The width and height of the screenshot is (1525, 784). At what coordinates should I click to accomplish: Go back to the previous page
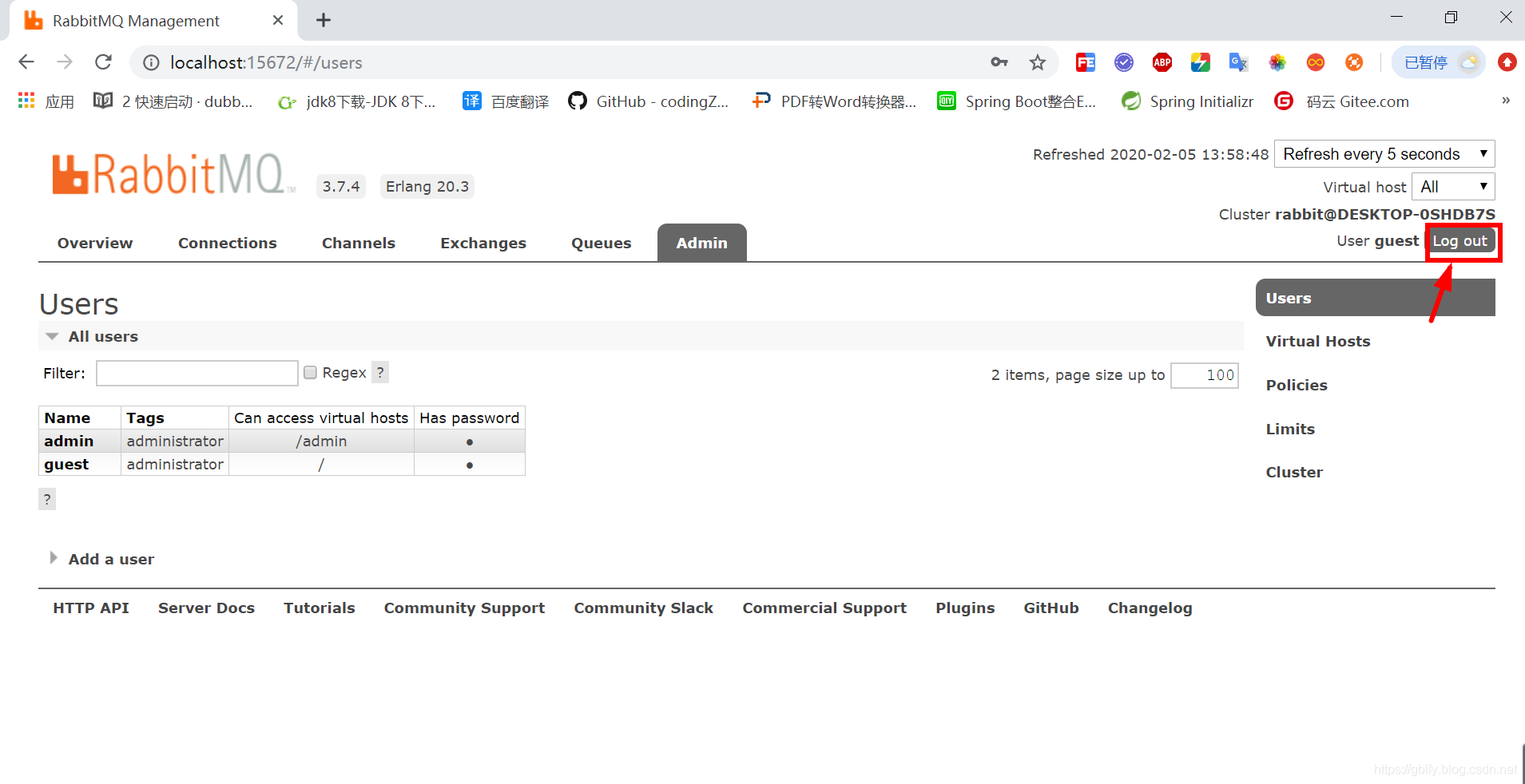tap(26, 62)
